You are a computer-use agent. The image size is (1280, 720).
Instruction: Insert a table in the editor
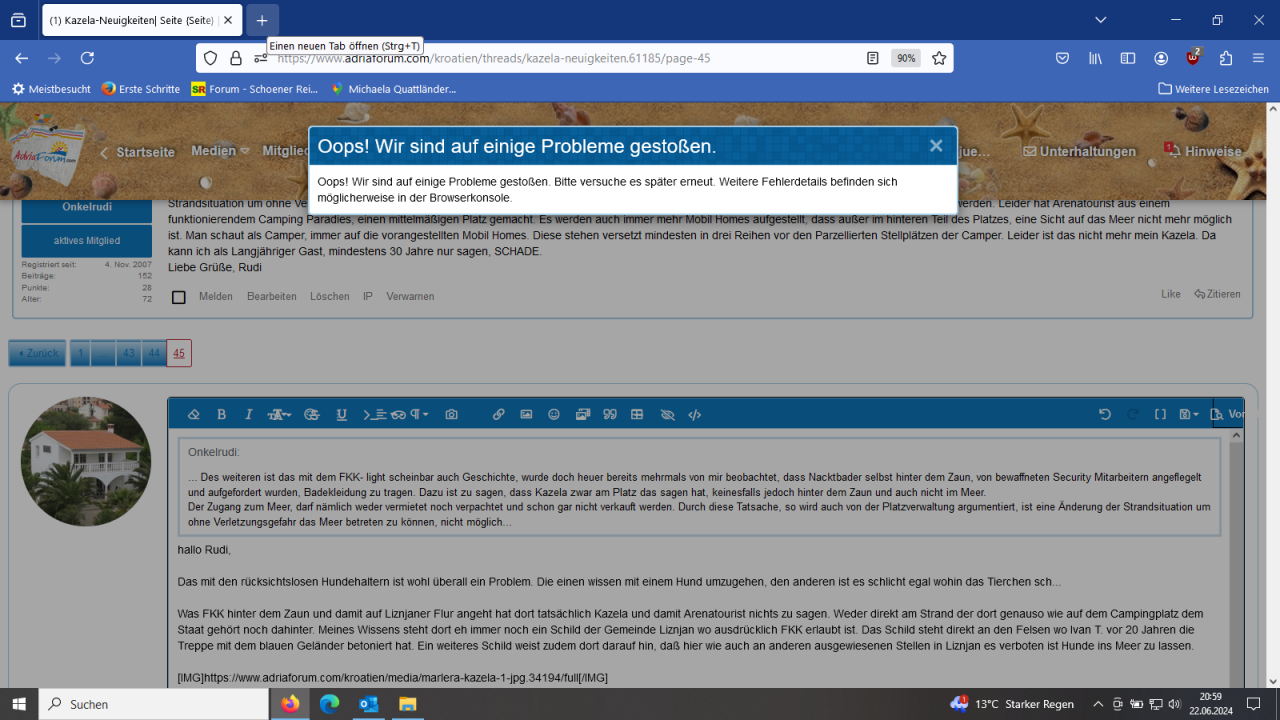click(x=637, y=415)
